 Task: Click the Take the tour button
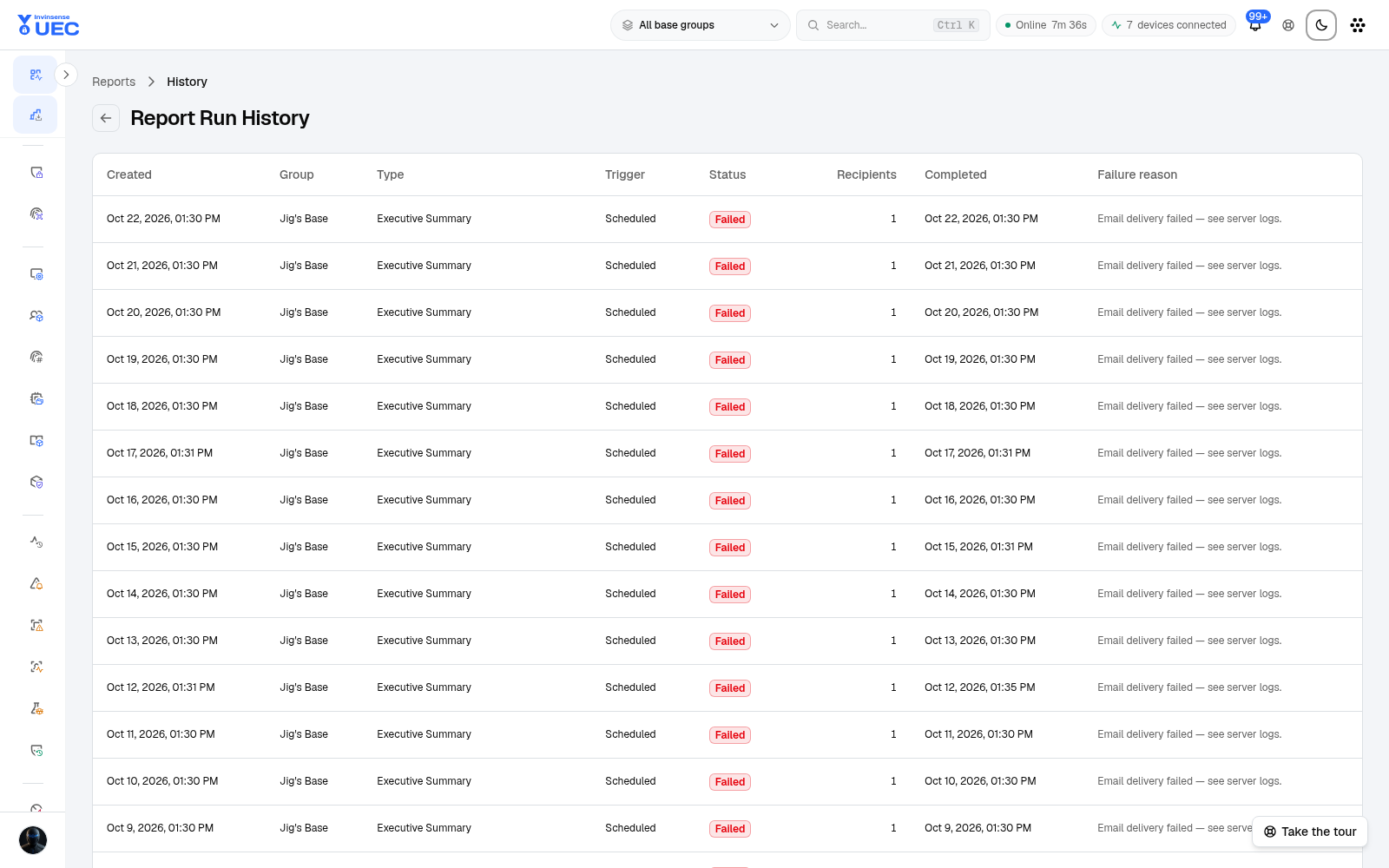coord(1310,832)
